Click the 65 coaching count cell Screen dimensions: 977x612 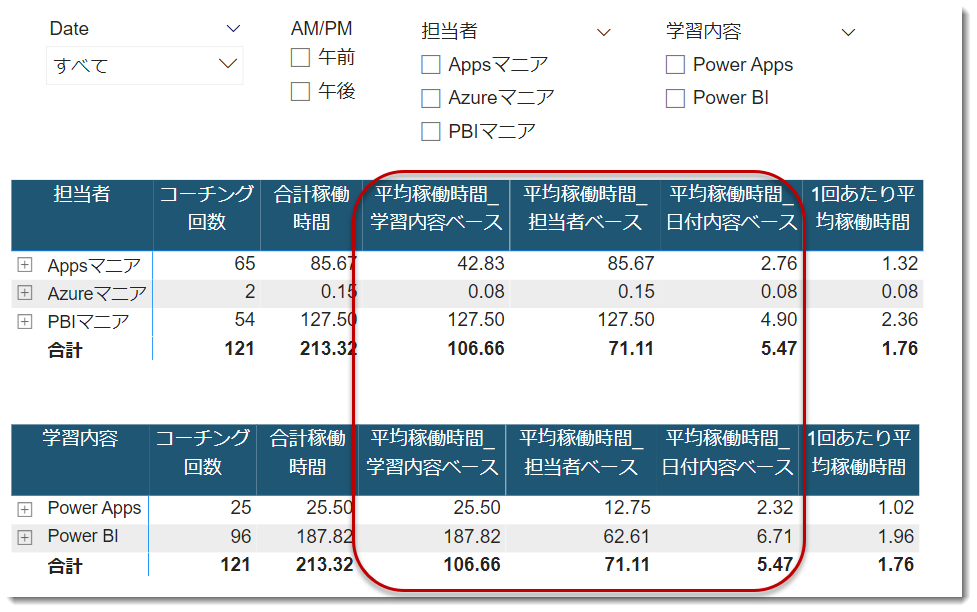pyautogui.click(x=245, y=264)
